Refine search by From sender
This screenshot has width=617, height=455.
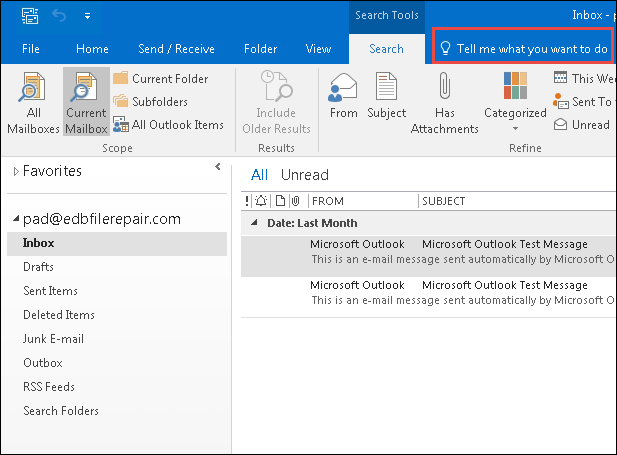[344, 96]
